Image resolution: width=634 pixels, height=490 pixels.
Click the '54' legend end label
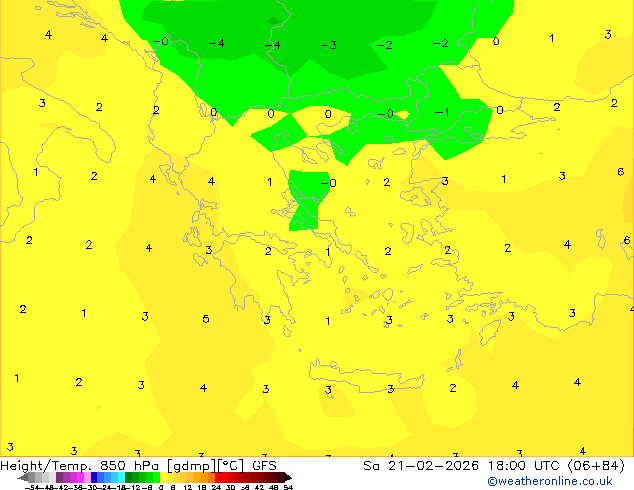288,487
